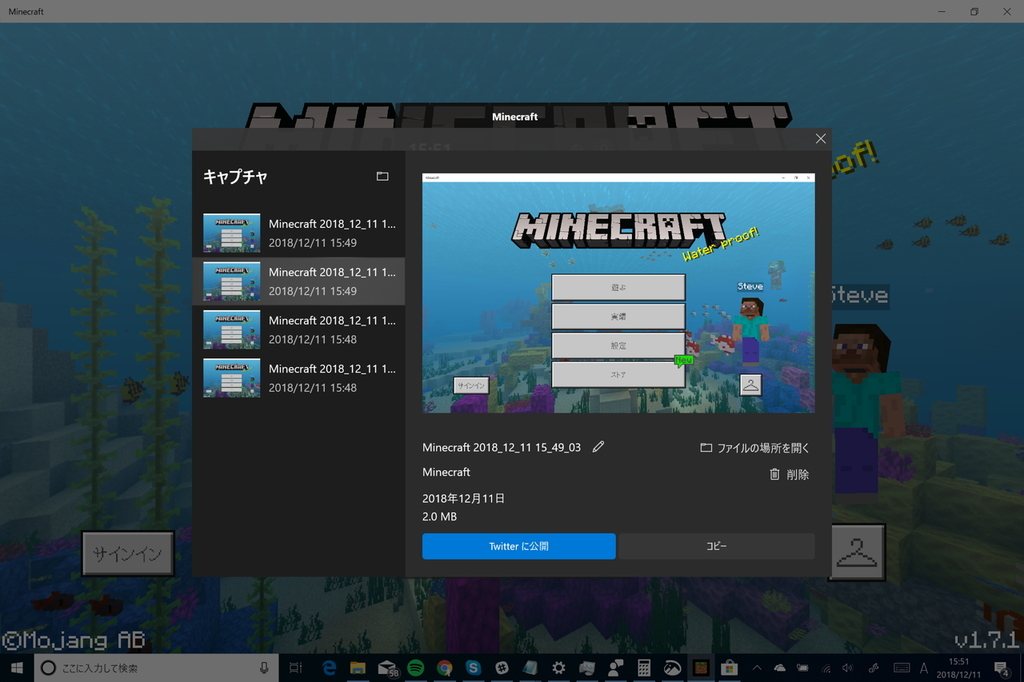This screenshot has width=1024, height=682.
Task: Show hidden system tray icons
Action: click(757, 668)
